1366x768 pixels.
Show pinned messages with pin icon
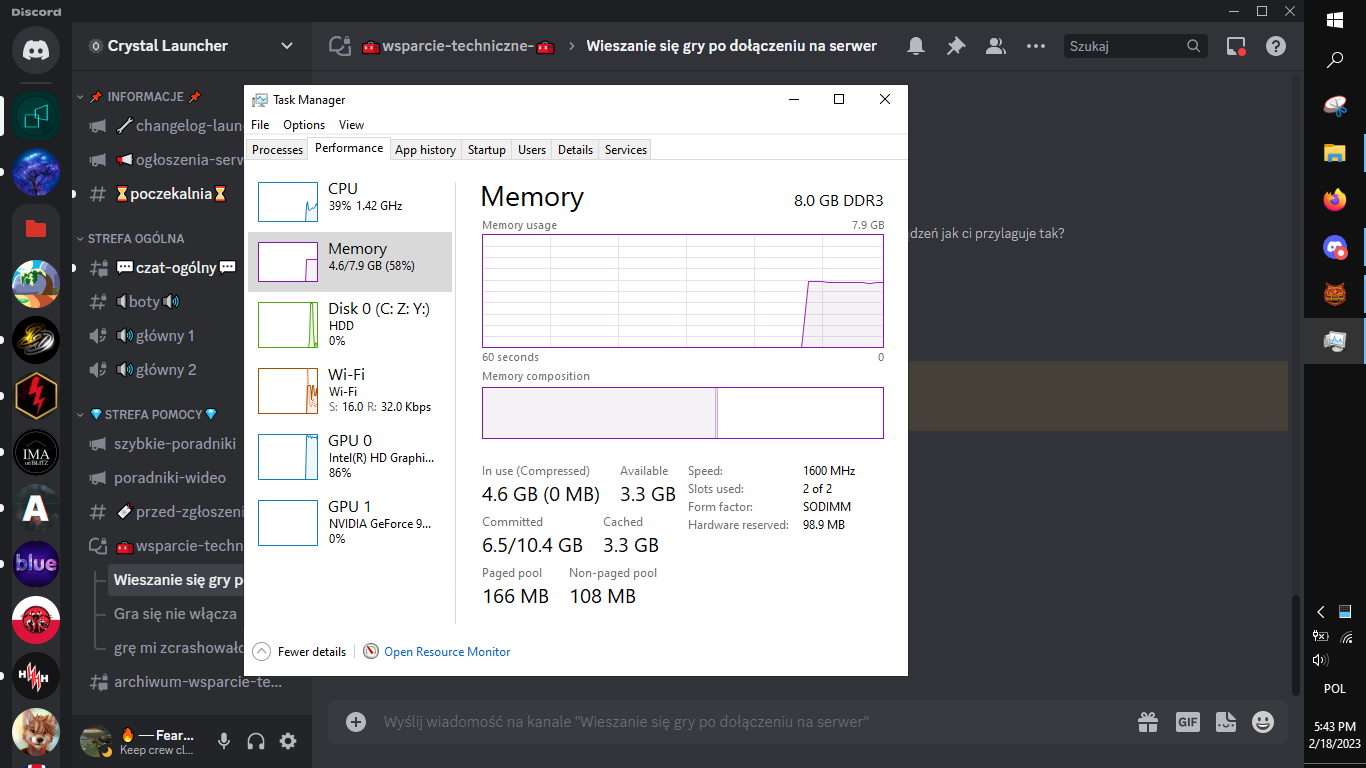[956, 46]
